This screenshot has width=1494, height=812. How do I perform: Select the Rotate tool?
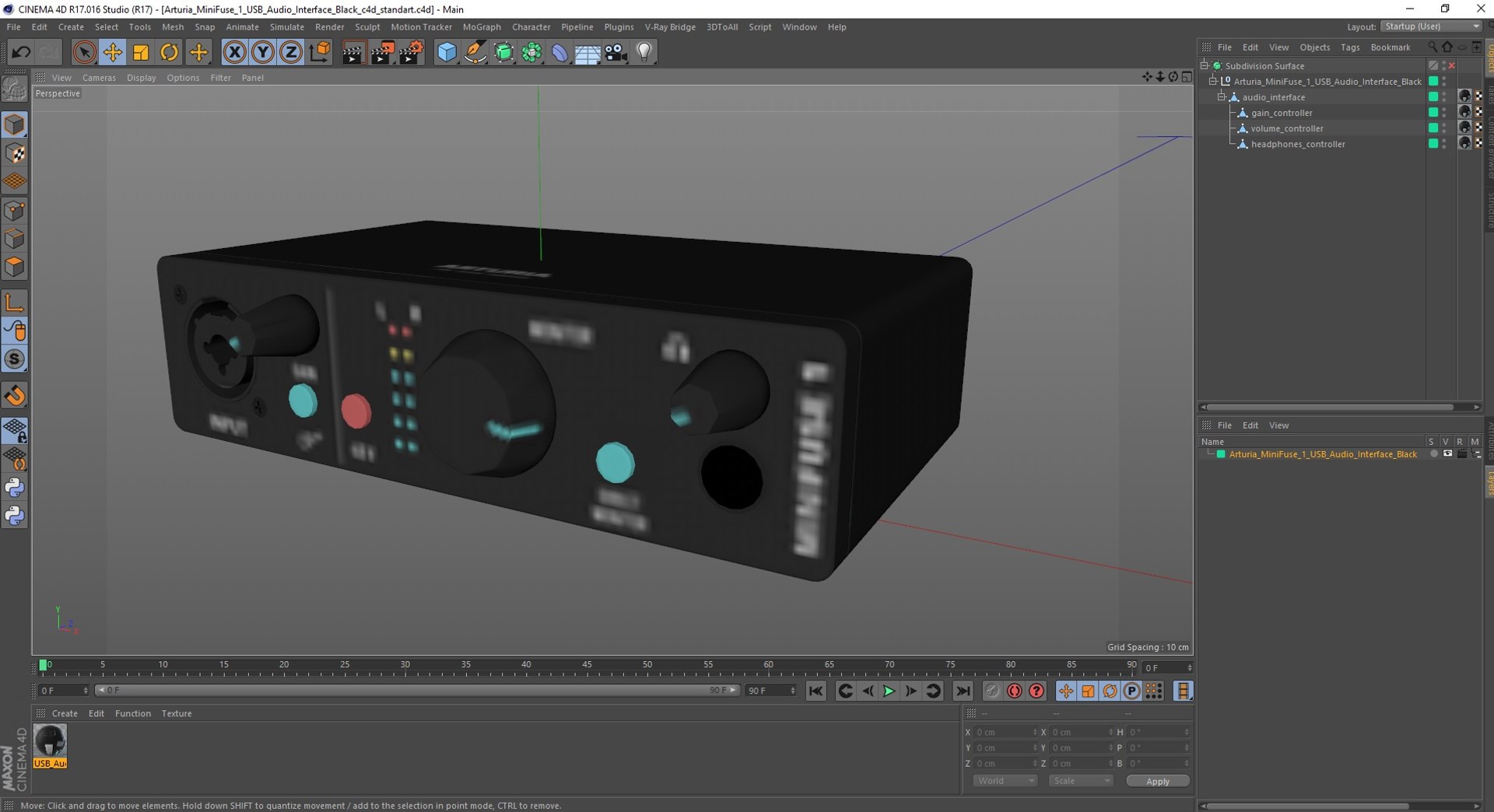pos(169,53)
